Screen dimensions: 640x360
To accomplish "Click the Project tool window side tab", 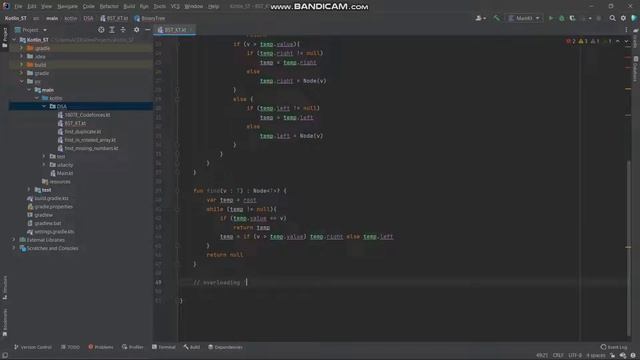I will pos(5,38).
